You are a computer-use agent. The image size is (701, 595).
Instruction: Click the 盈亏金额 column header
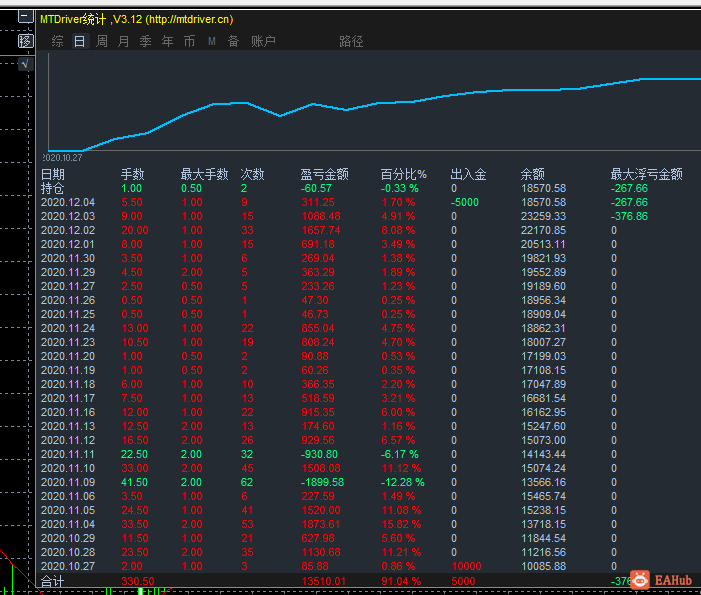(324, 174)
